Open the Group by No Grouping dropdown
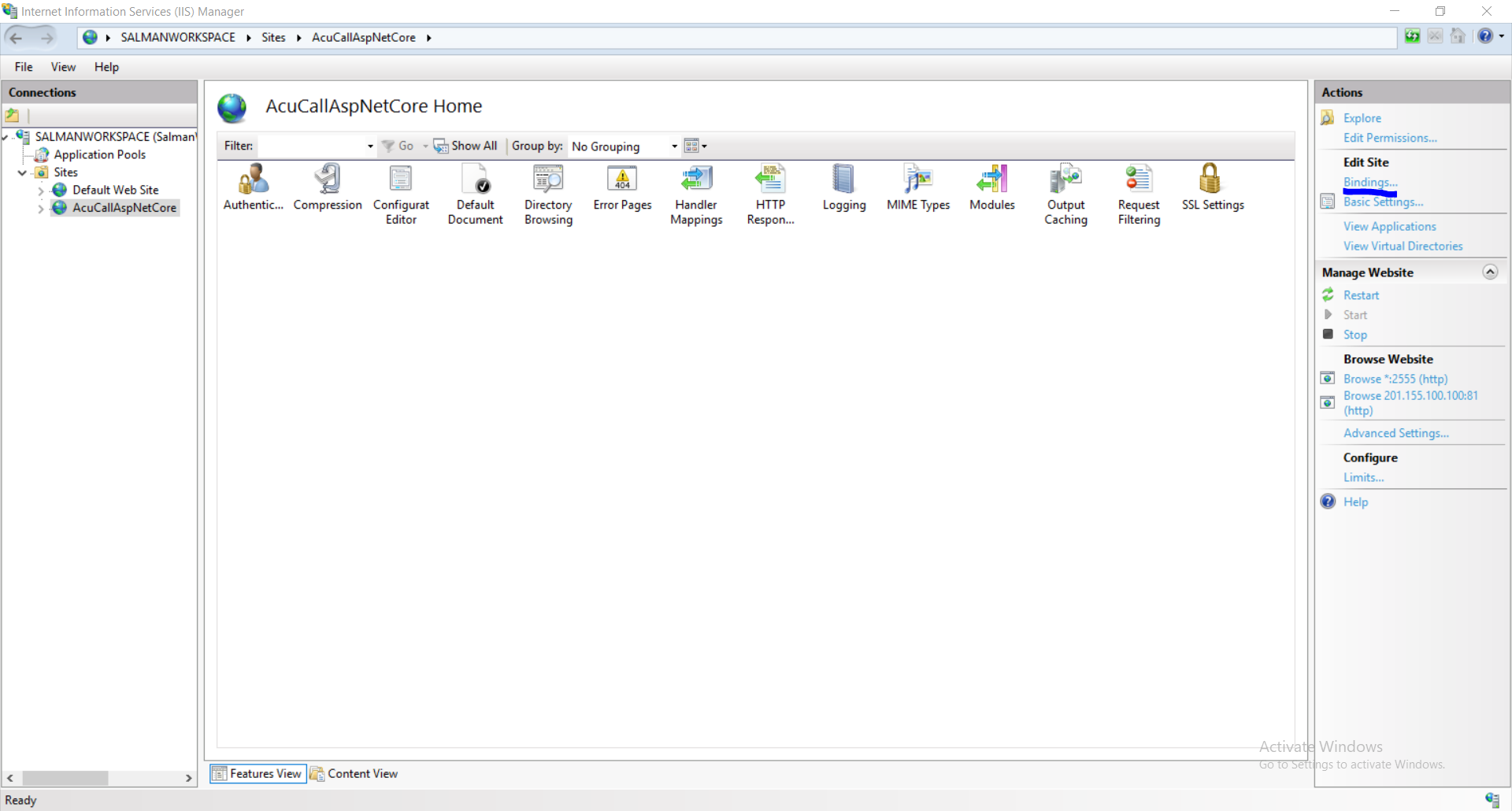The width and height of the screenshot is (1512, 811). point(674,146)
